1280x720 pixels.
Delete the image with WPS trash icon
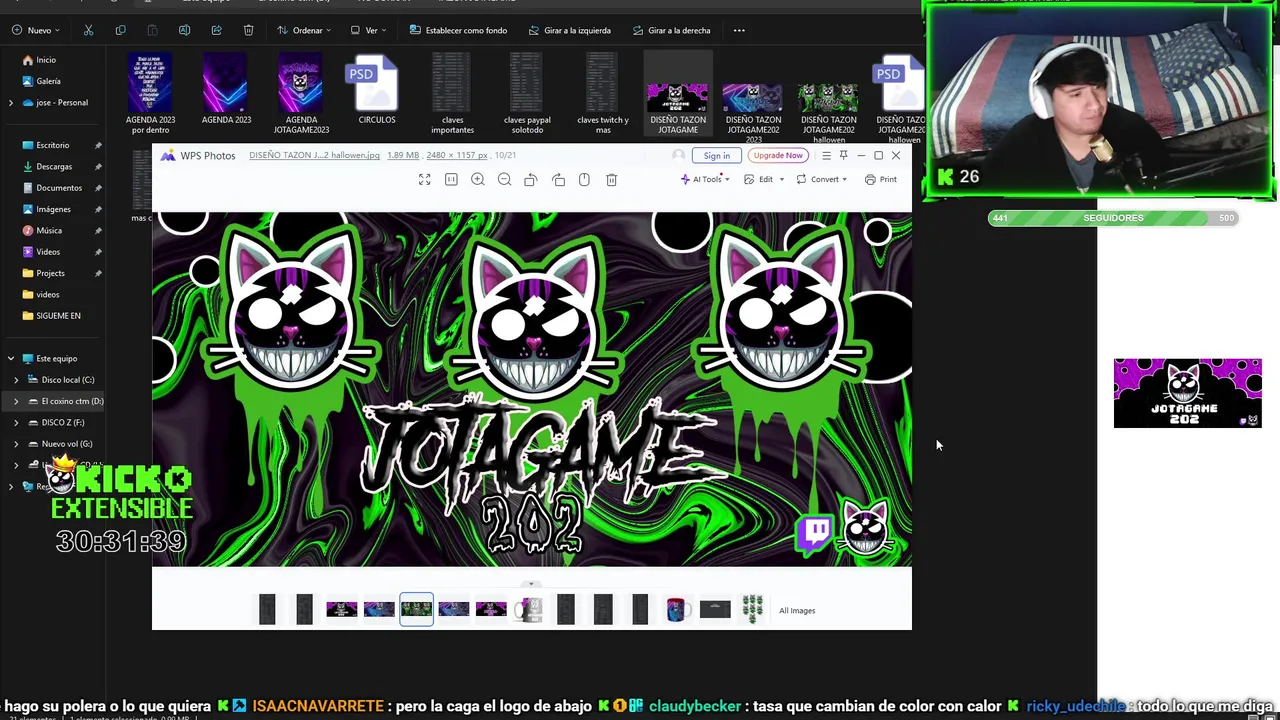(x=611, y=179)
